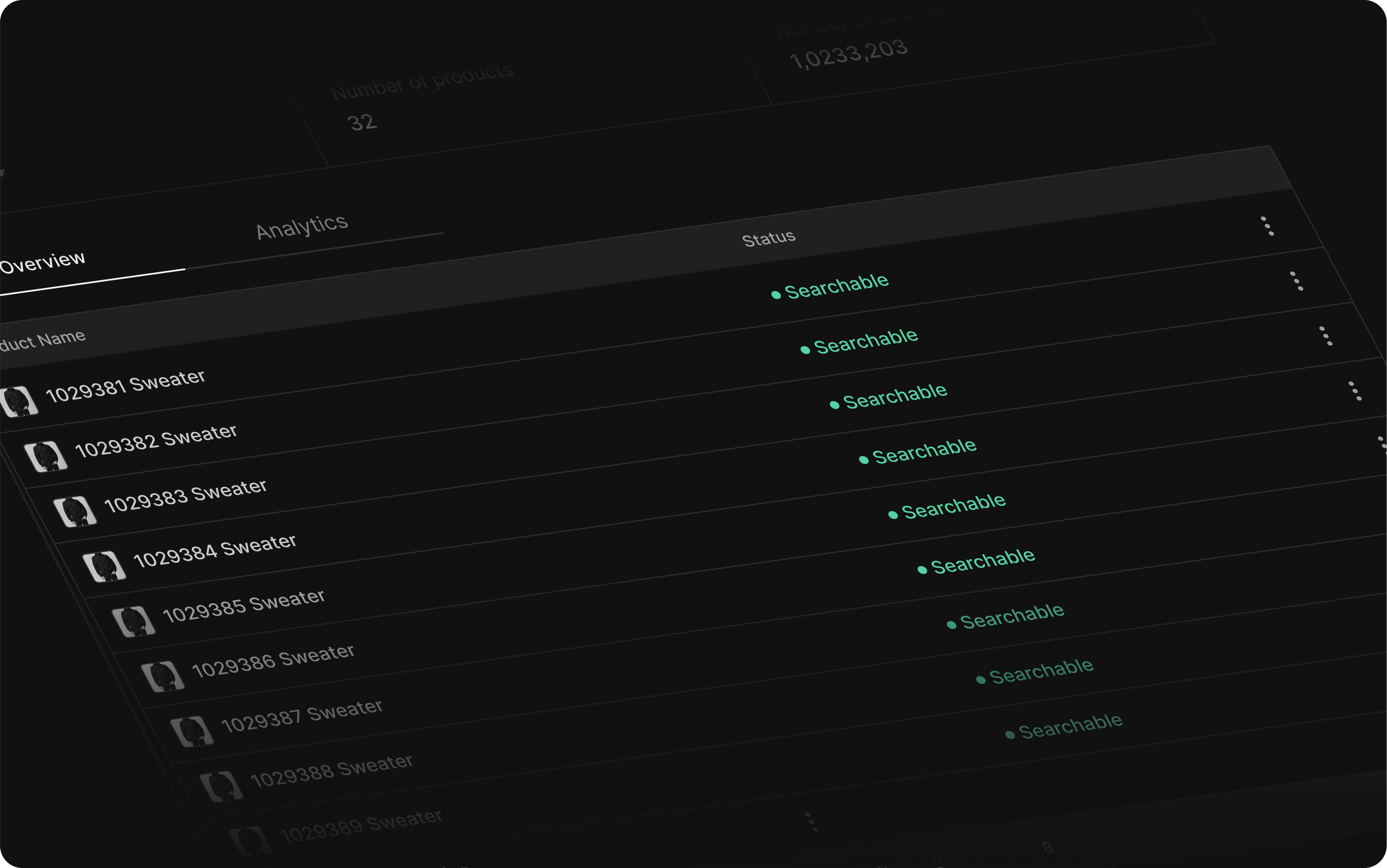
Task: Select the Overview tab
Action: pyautogui.click(x=43, y=262)
